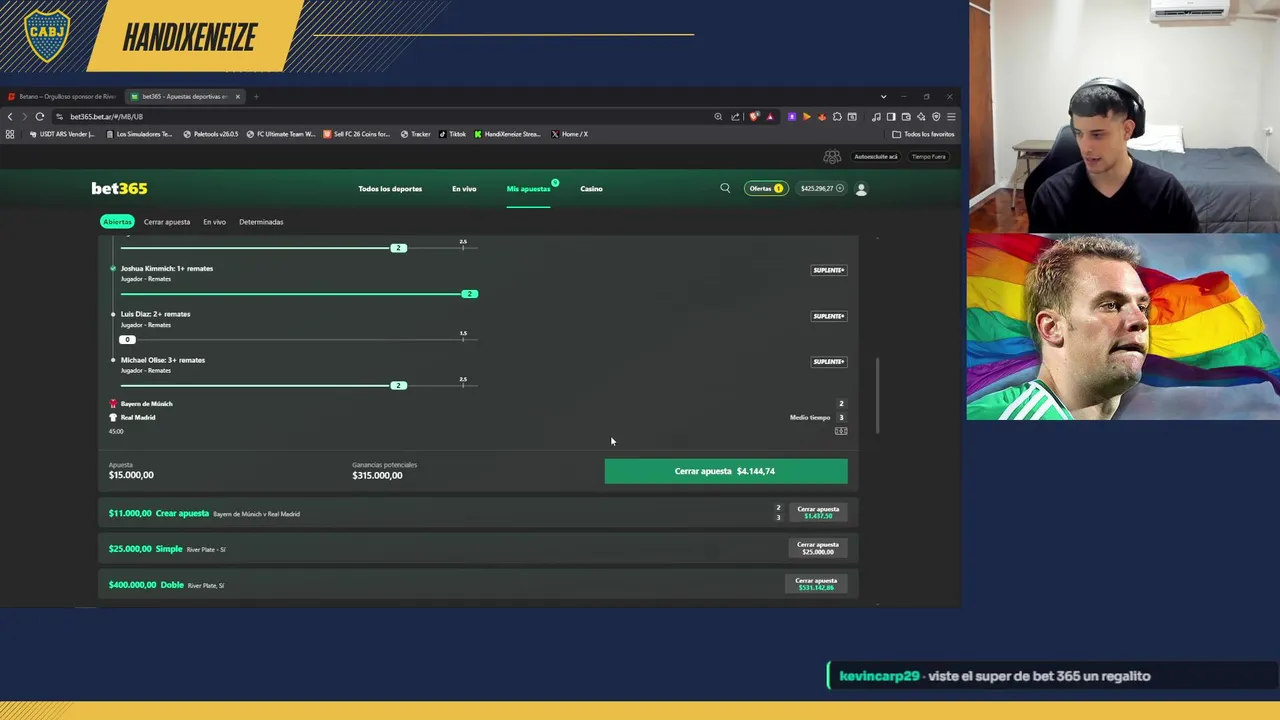Open Todos los favoritos folder
Viewport: 1280px width, 720px height.
point(925,134)
